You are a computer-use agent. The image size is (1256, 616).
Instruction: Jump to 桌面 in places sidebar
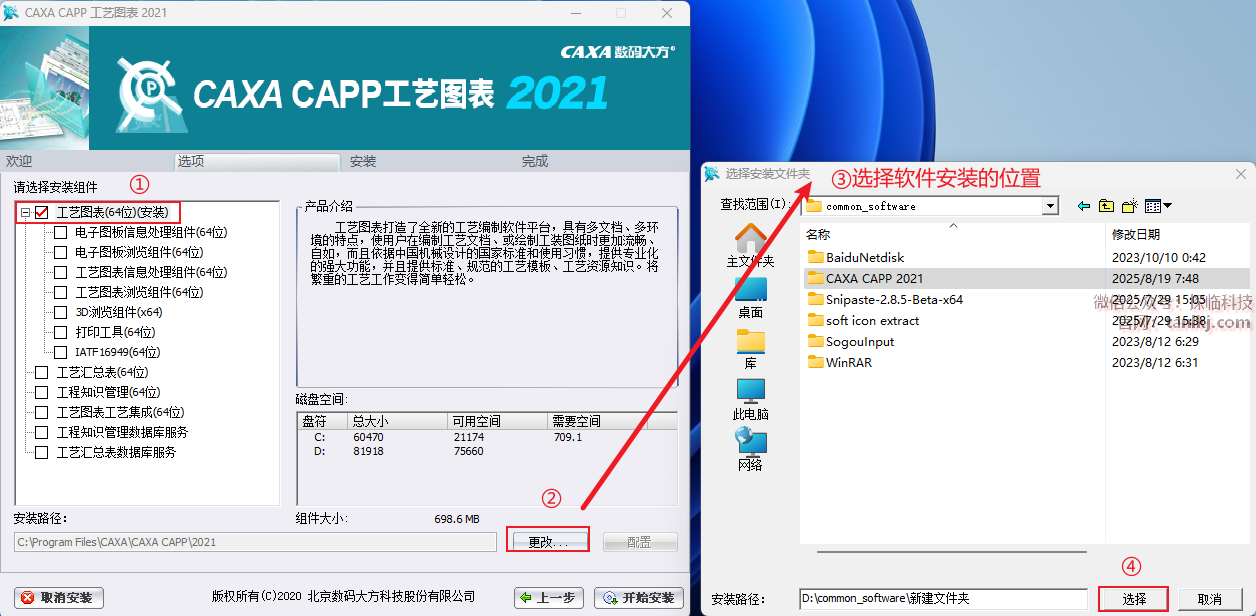pos(750,297)
